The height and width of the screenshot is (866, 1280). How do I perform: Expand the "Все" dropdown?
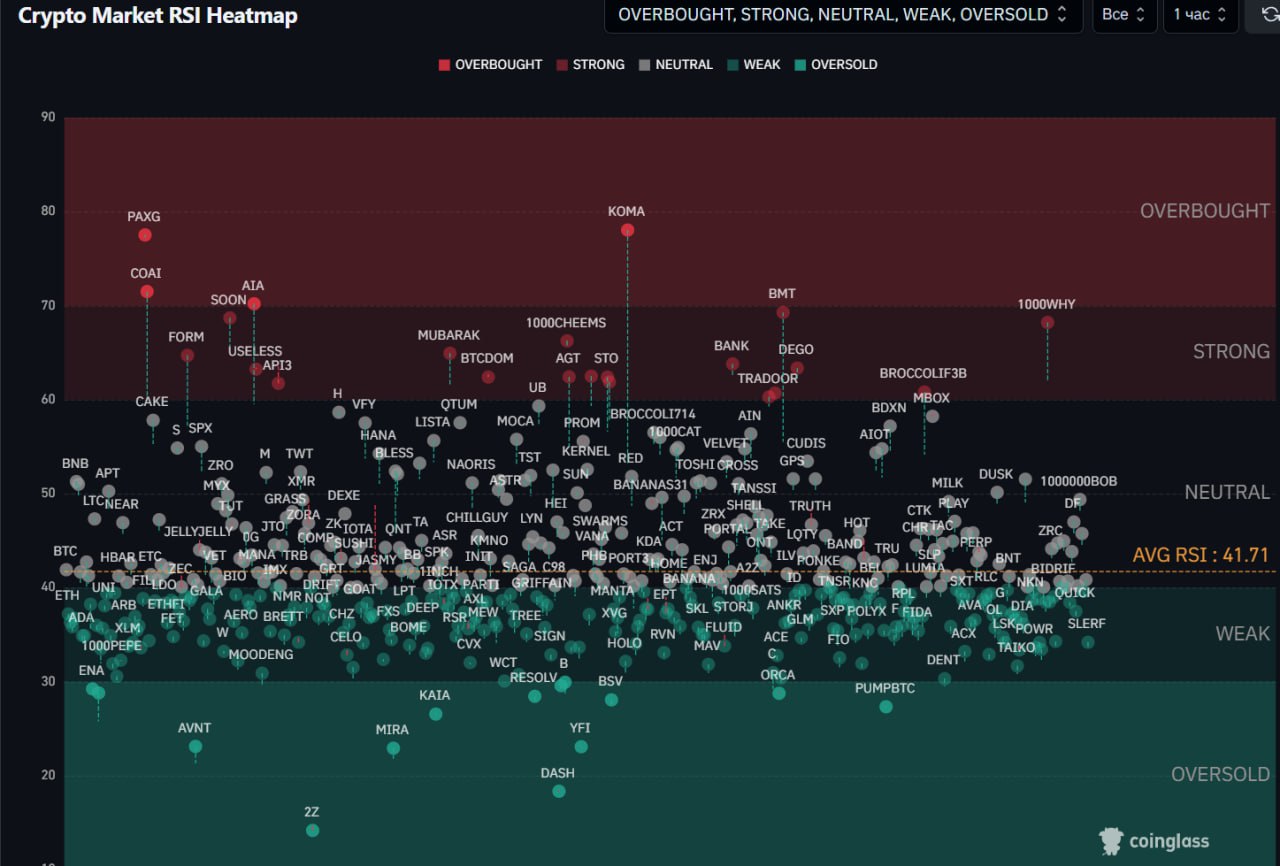pos(1124,15)
